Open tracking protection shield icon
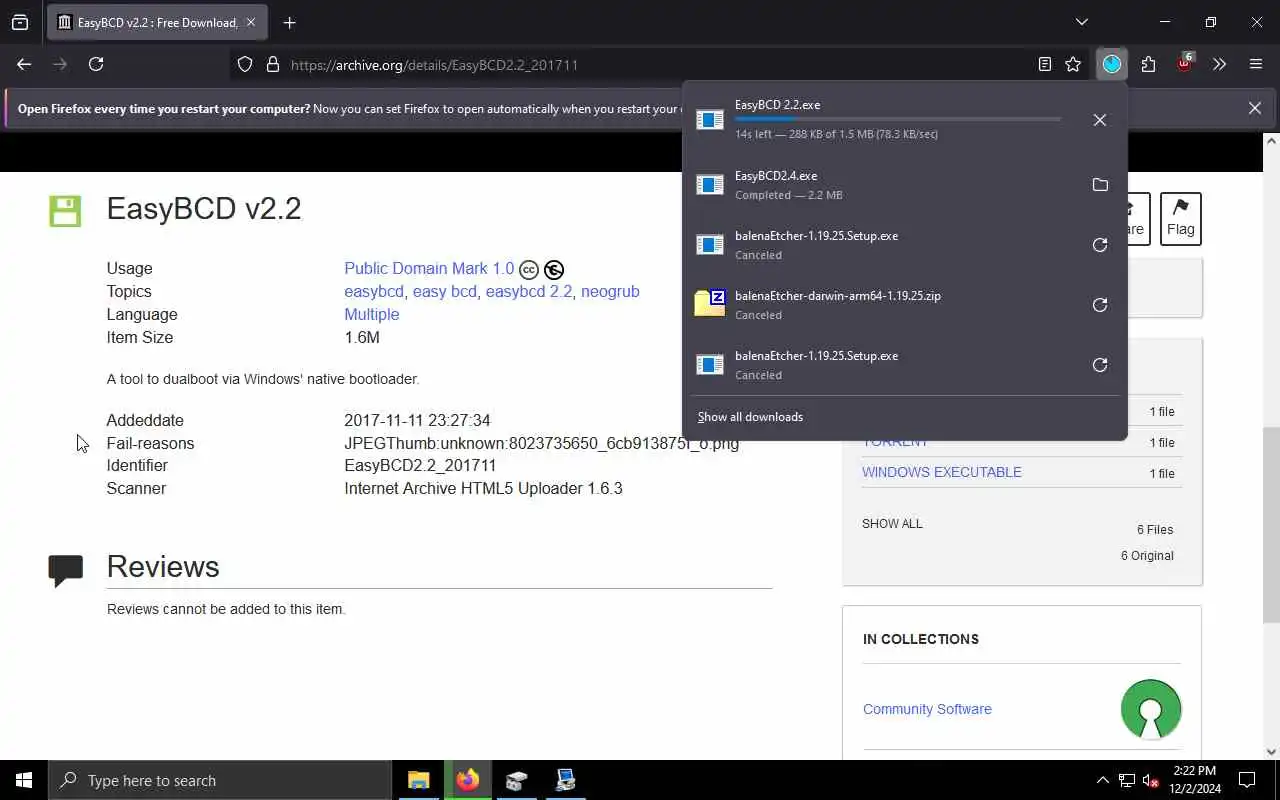This screenshot has width=1280, height=800. coord(245,64)
